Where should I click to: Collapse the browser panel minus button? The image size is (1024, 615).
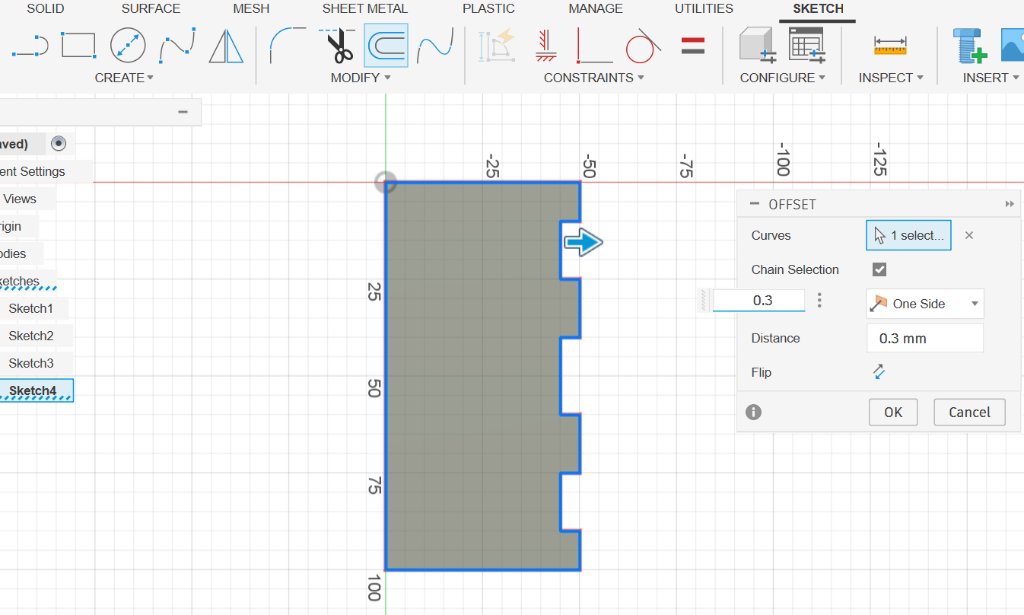(183, 112)
